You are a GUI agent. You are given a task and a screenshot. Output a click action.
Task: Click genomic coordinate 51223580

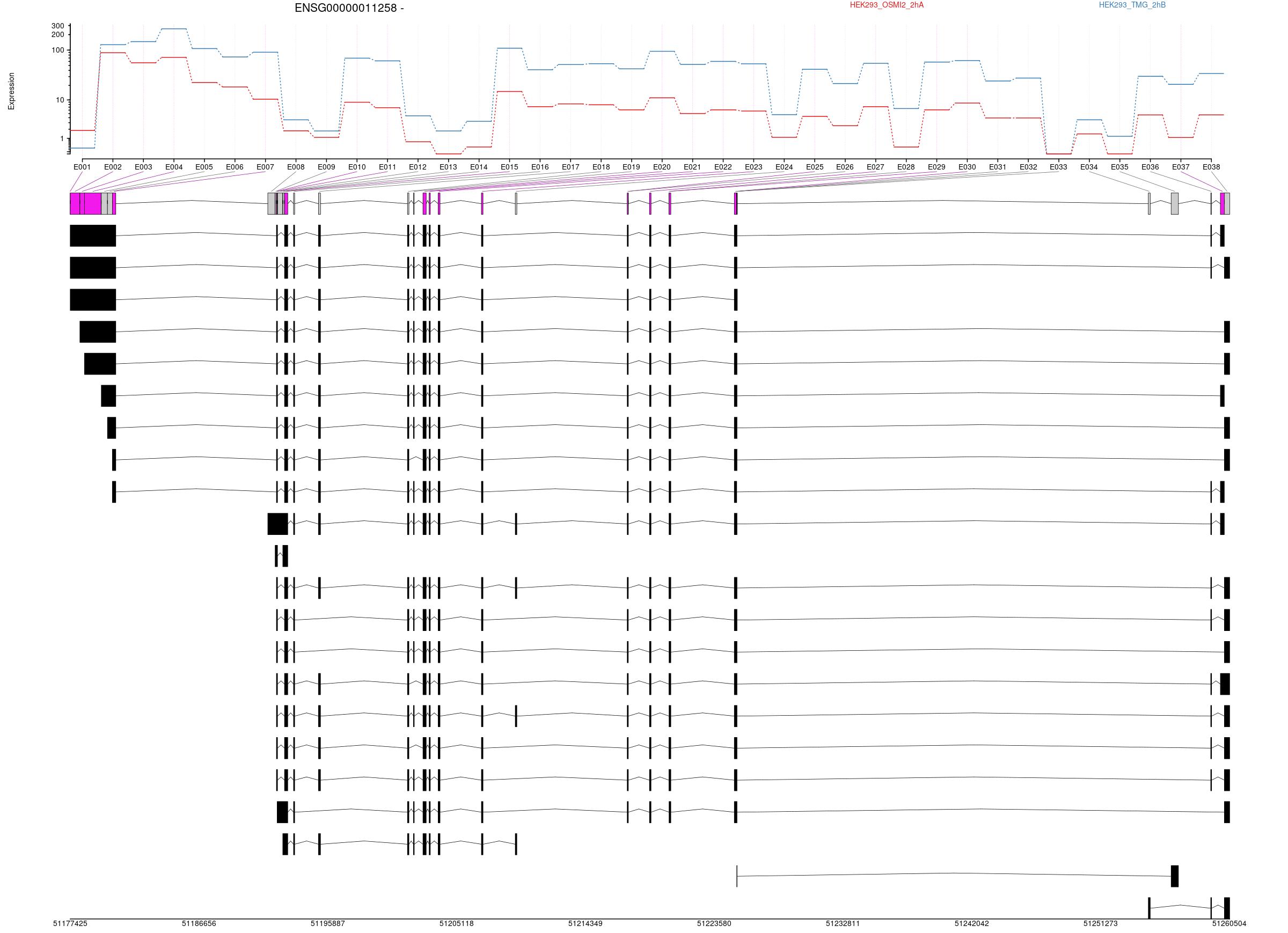714,923
